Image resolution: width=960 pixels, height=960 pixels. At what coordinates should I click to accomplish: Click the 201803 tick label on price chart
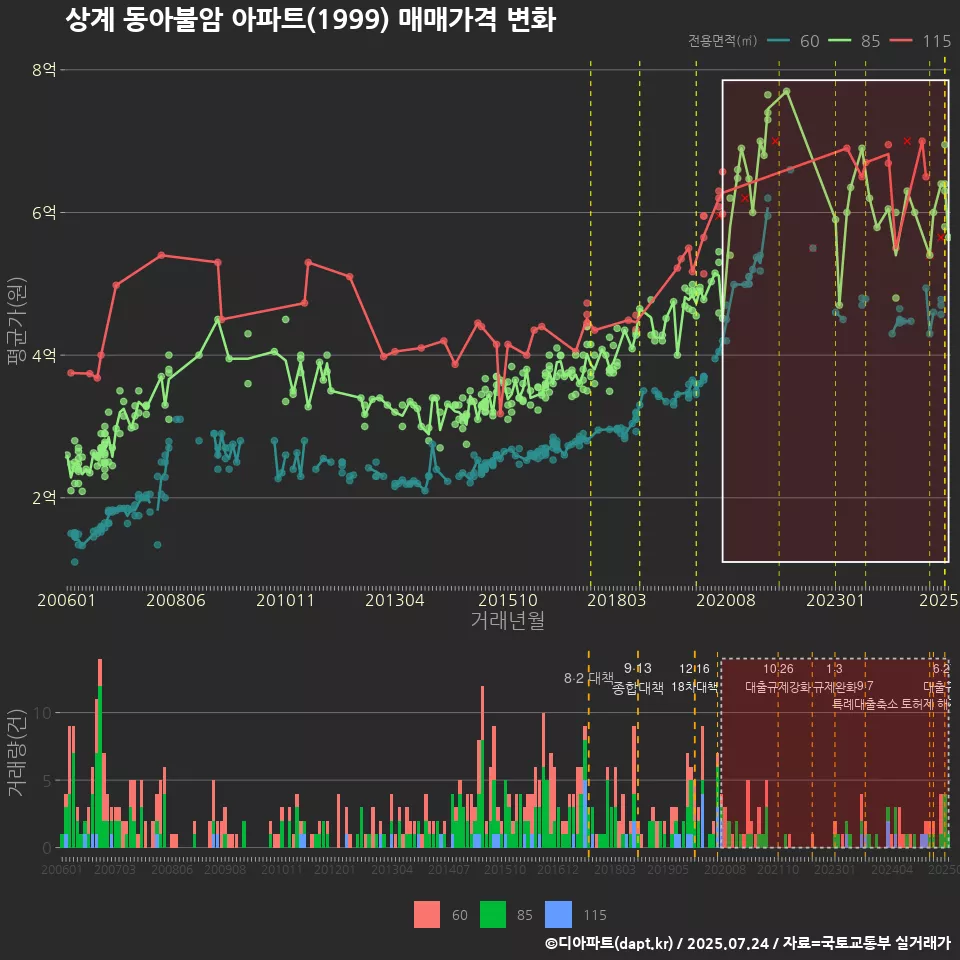pos(617,600)
